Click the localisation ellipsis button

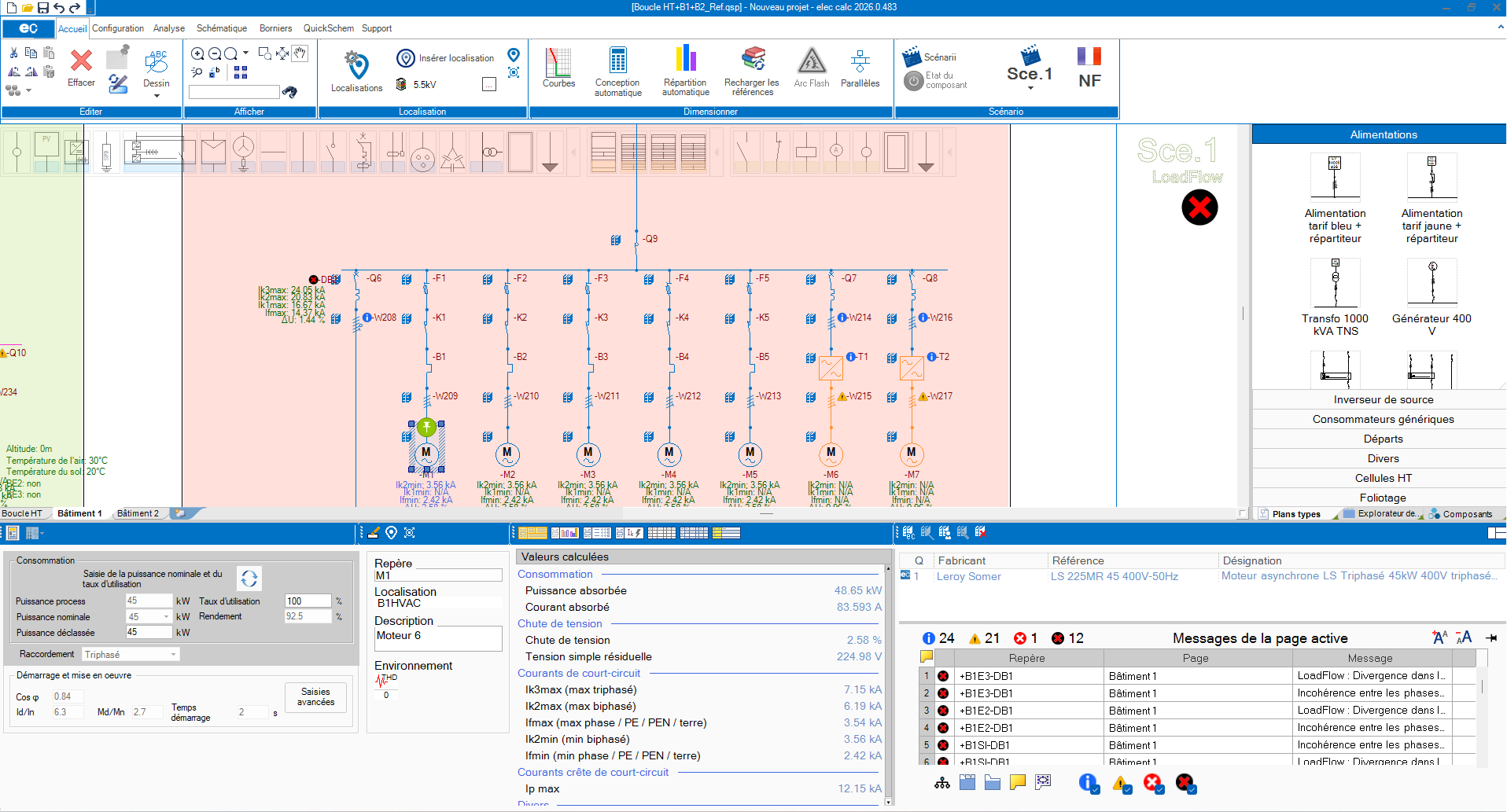point(489,84)
